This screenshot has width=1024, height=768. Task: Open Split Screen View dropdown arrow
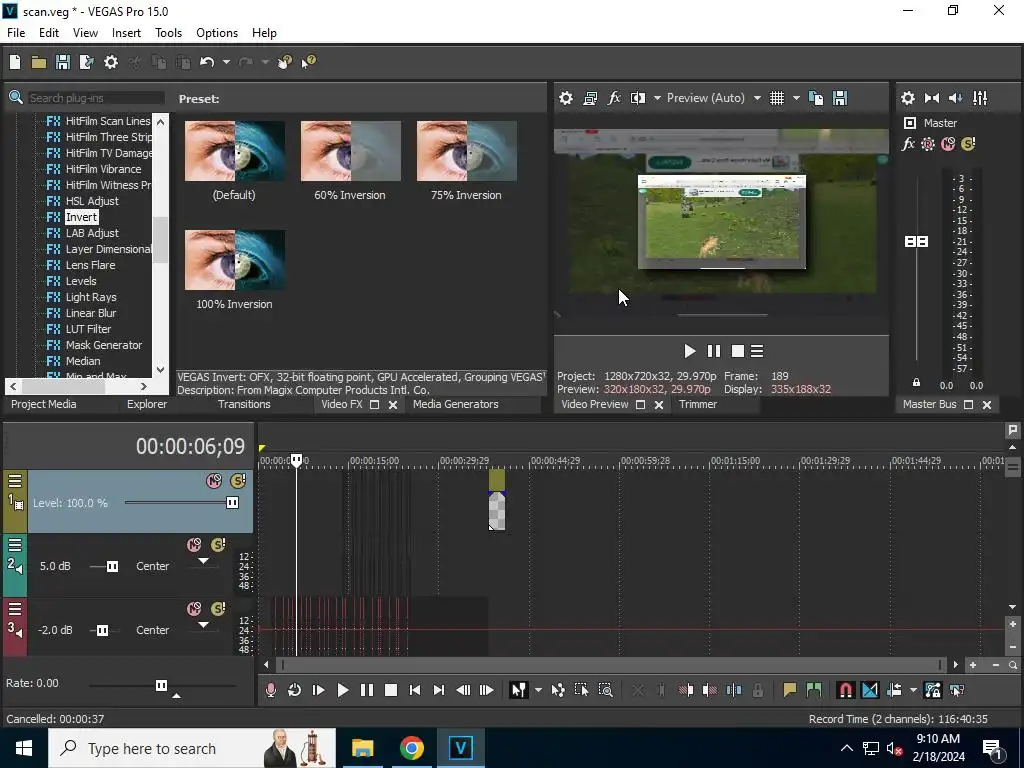point(657,98)
